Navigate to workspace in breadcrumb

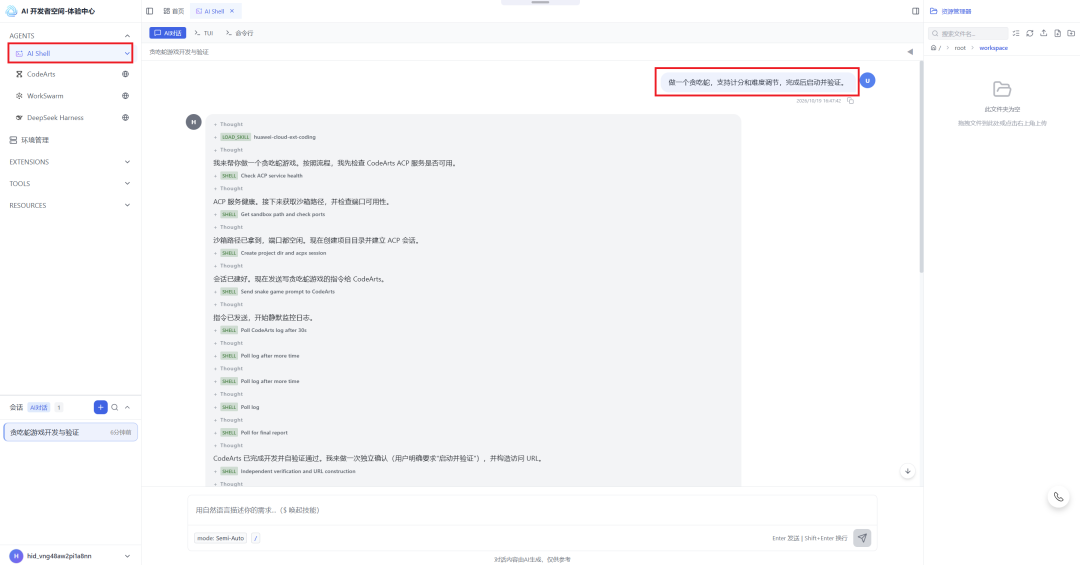click(x=993, y=48)
